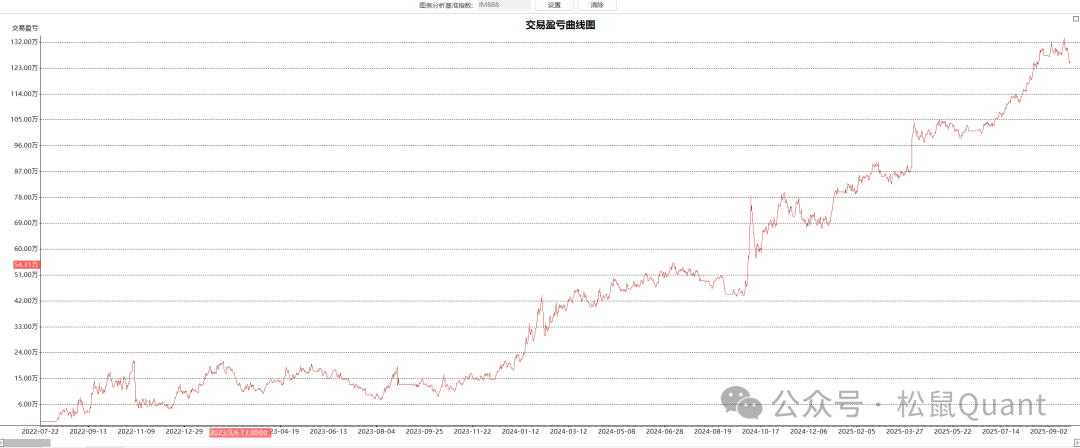Click the 96.00万 y-axis label
The height and width of the screenshot is (448, 1080).
[26, 145]
